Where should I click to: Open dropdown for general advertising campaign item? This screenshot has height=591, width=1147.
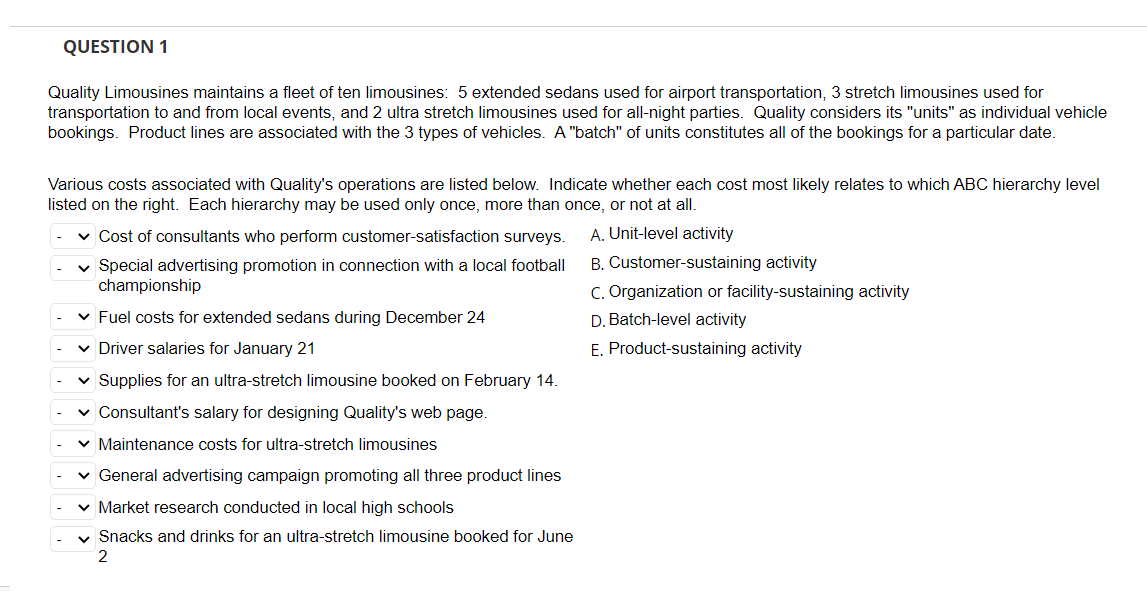(72, 476)
